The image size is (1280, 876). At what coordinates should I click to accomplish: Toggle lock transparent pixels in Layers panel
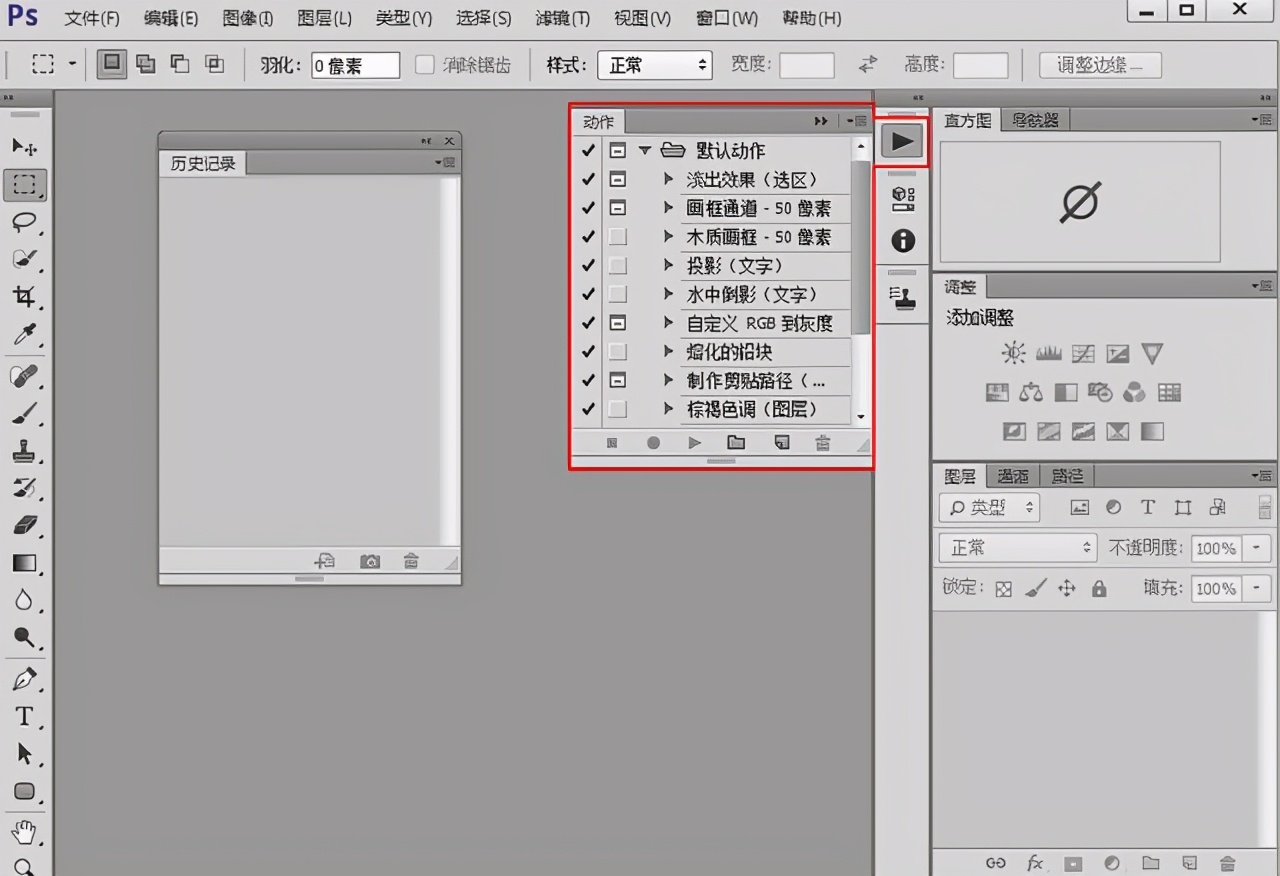(1004, 589)
